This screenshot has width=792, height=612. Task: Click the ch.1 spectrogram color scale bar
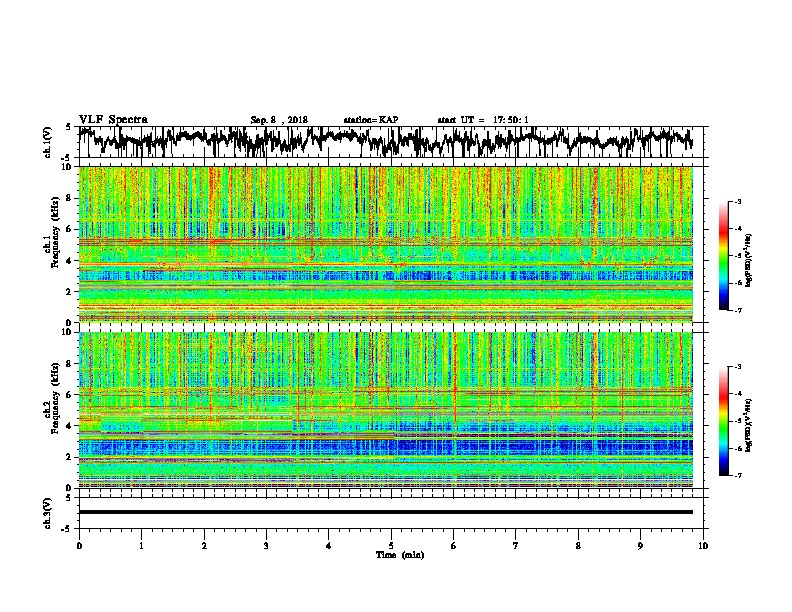click(723, 256)
